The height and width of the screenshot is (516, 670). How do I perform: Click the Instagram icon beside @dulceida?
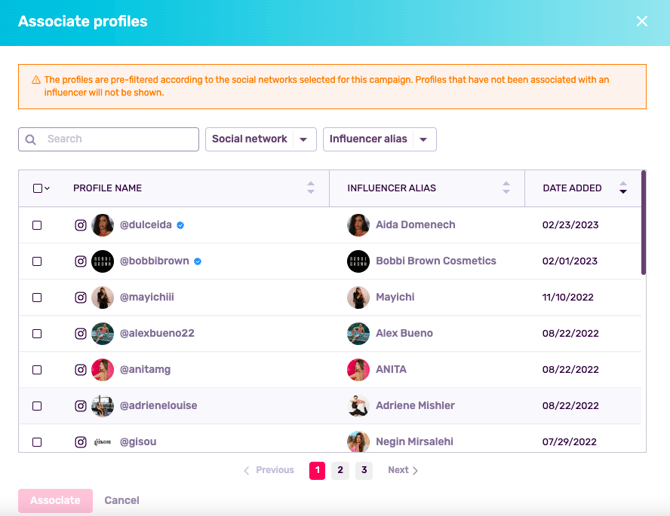(x=81, y=225)
